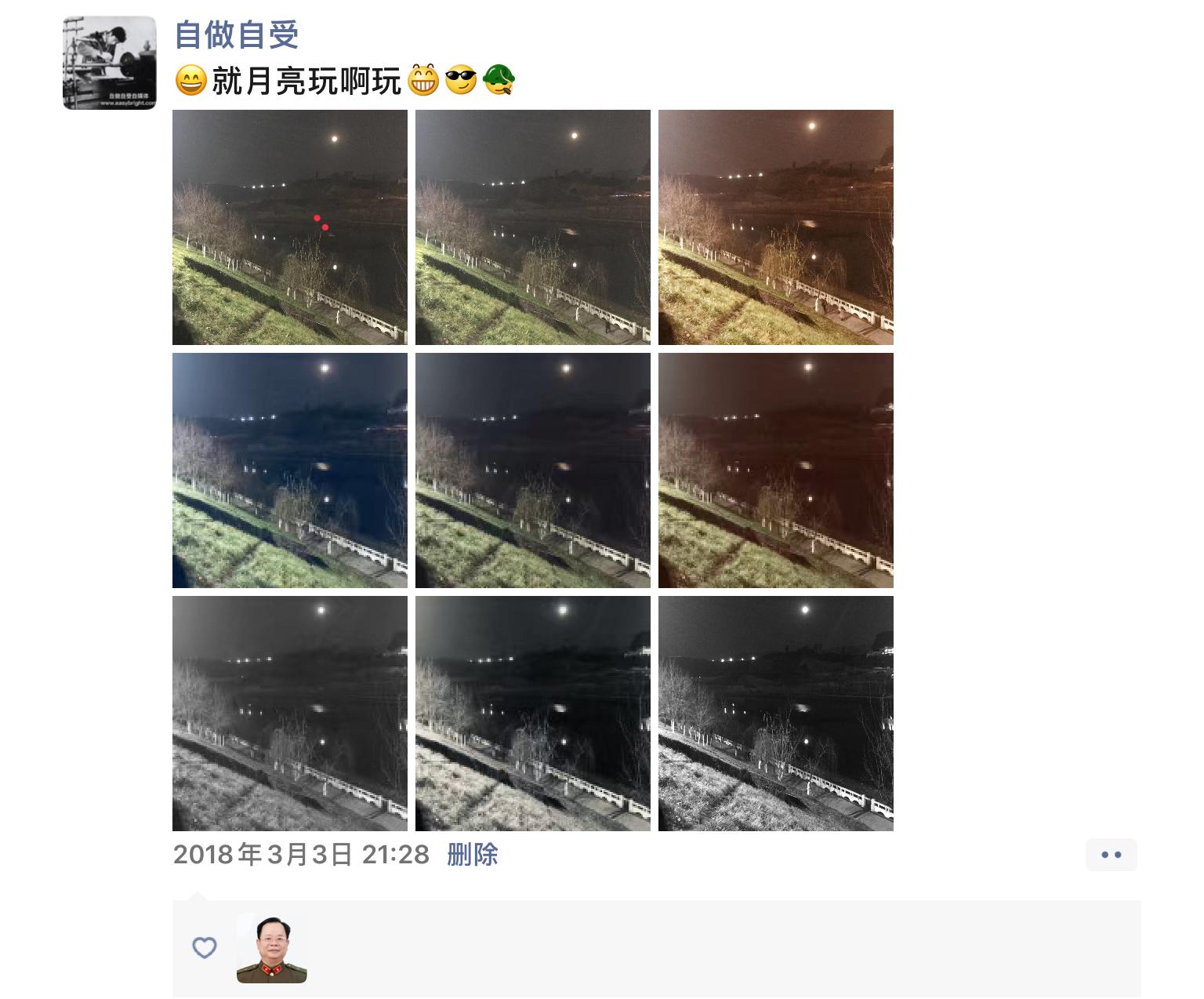1204x999 pixels.
Task: Open the liker's avatar in uniform
Action: (272, 948)
